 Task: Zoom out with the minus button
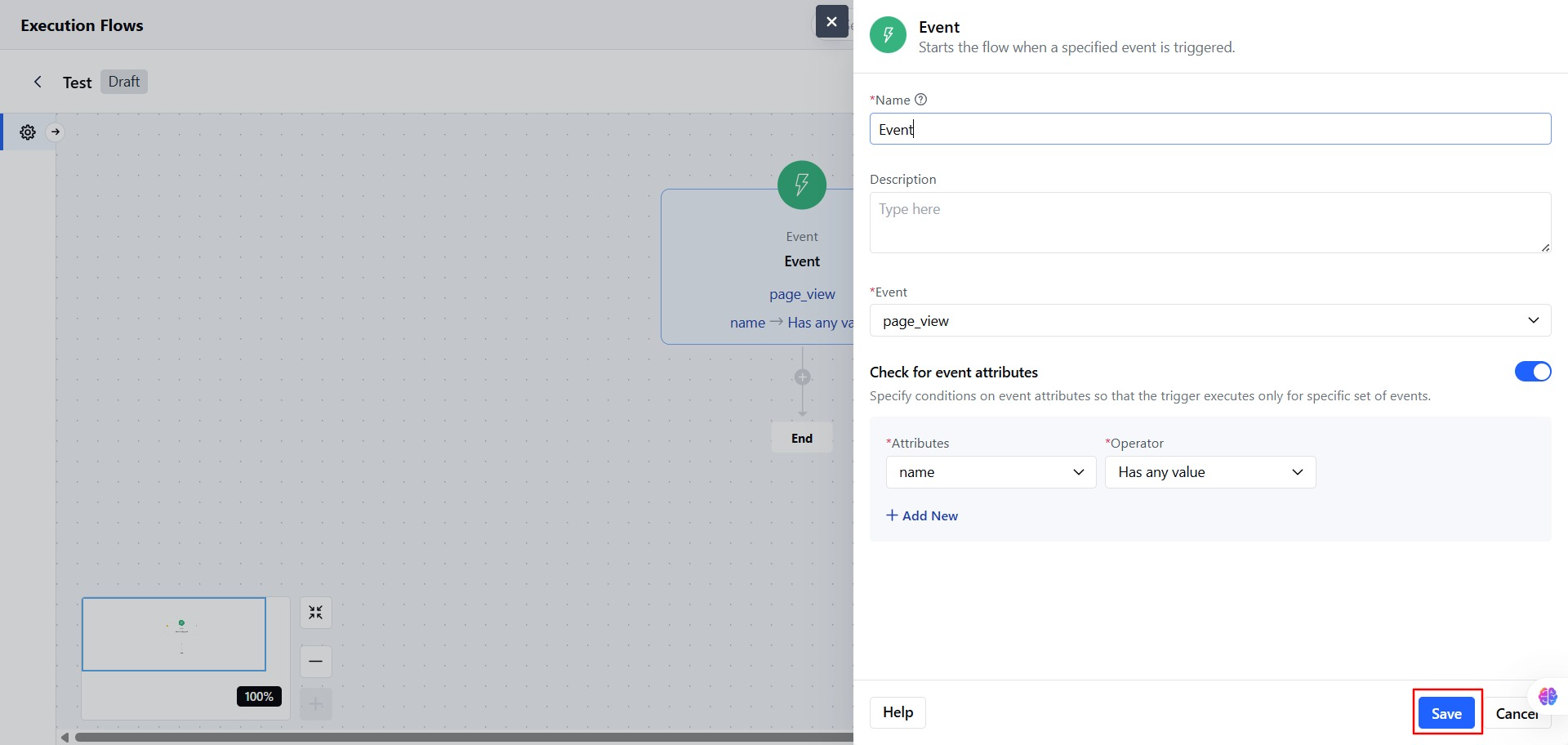[316, 661]
